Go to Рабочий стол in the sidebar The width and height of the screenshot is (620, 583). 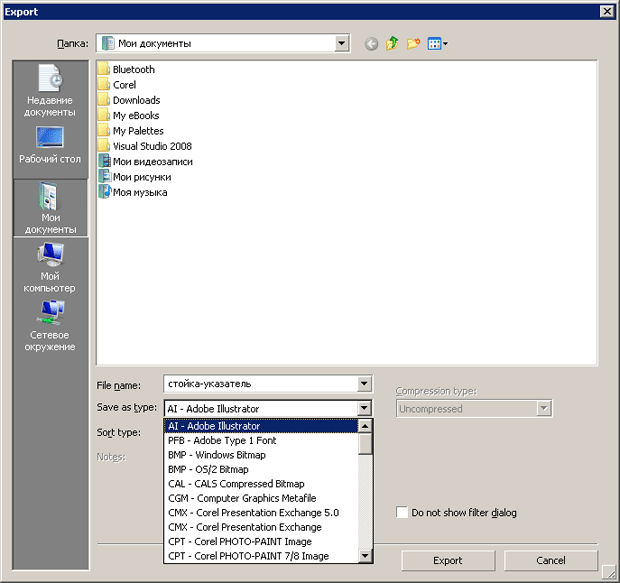coord(50,145)
